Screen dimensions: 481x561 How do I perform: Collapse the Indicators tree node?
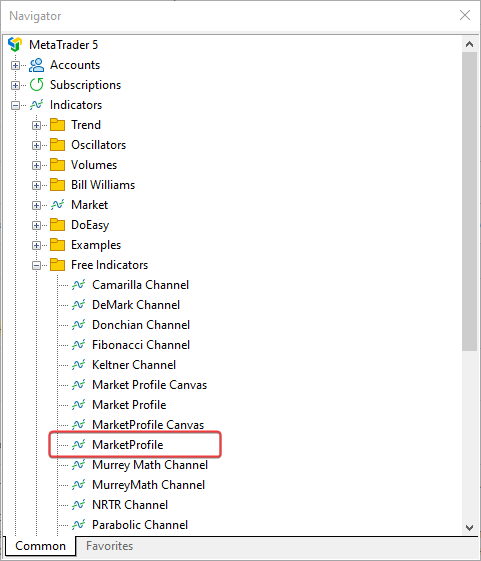(x=15, y=105)
